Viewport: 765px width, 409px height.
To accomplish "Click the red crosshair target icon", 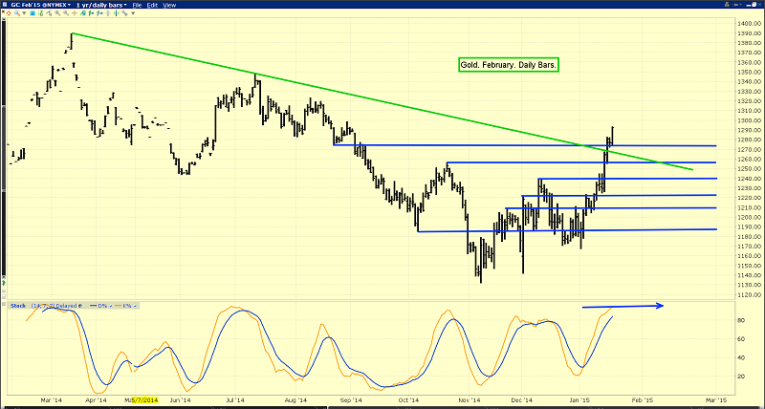I will coord(8,13).
